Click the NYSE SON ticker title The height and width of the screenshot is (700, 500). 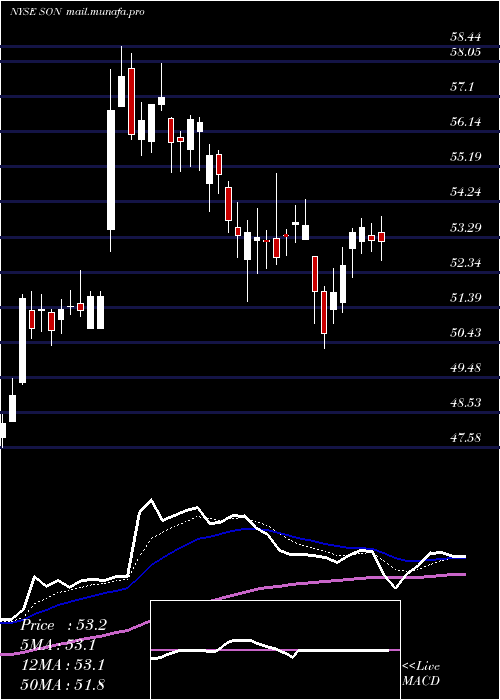tap(37, 12)
